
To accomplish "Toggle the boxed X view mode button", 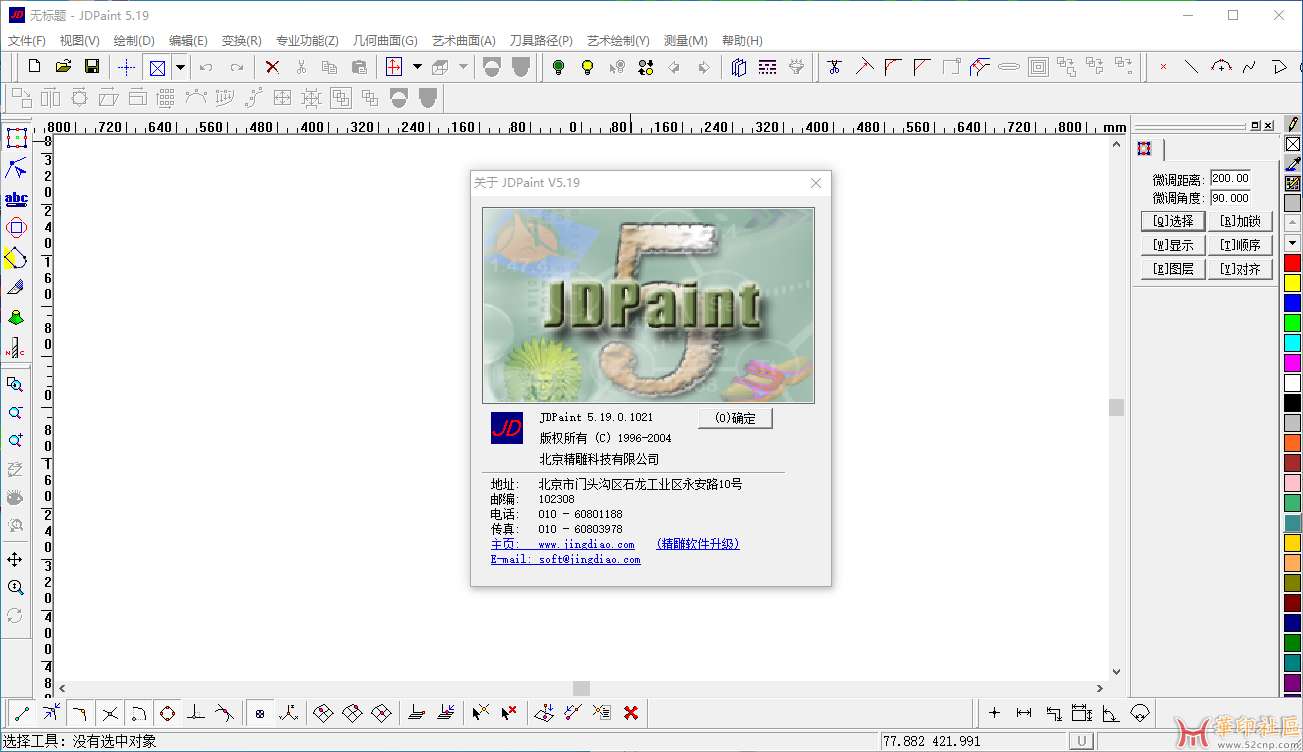I will coord(157,67).
